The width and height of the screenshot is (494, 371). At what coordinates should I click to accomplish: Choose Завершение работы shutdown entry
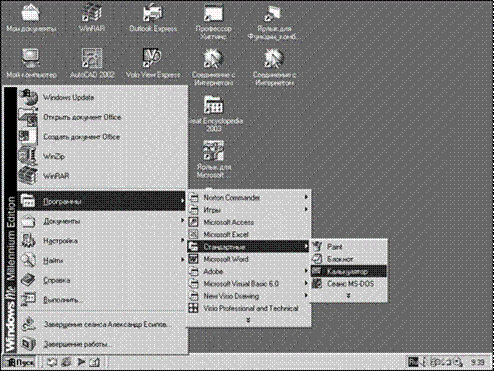tap(102, 344)
